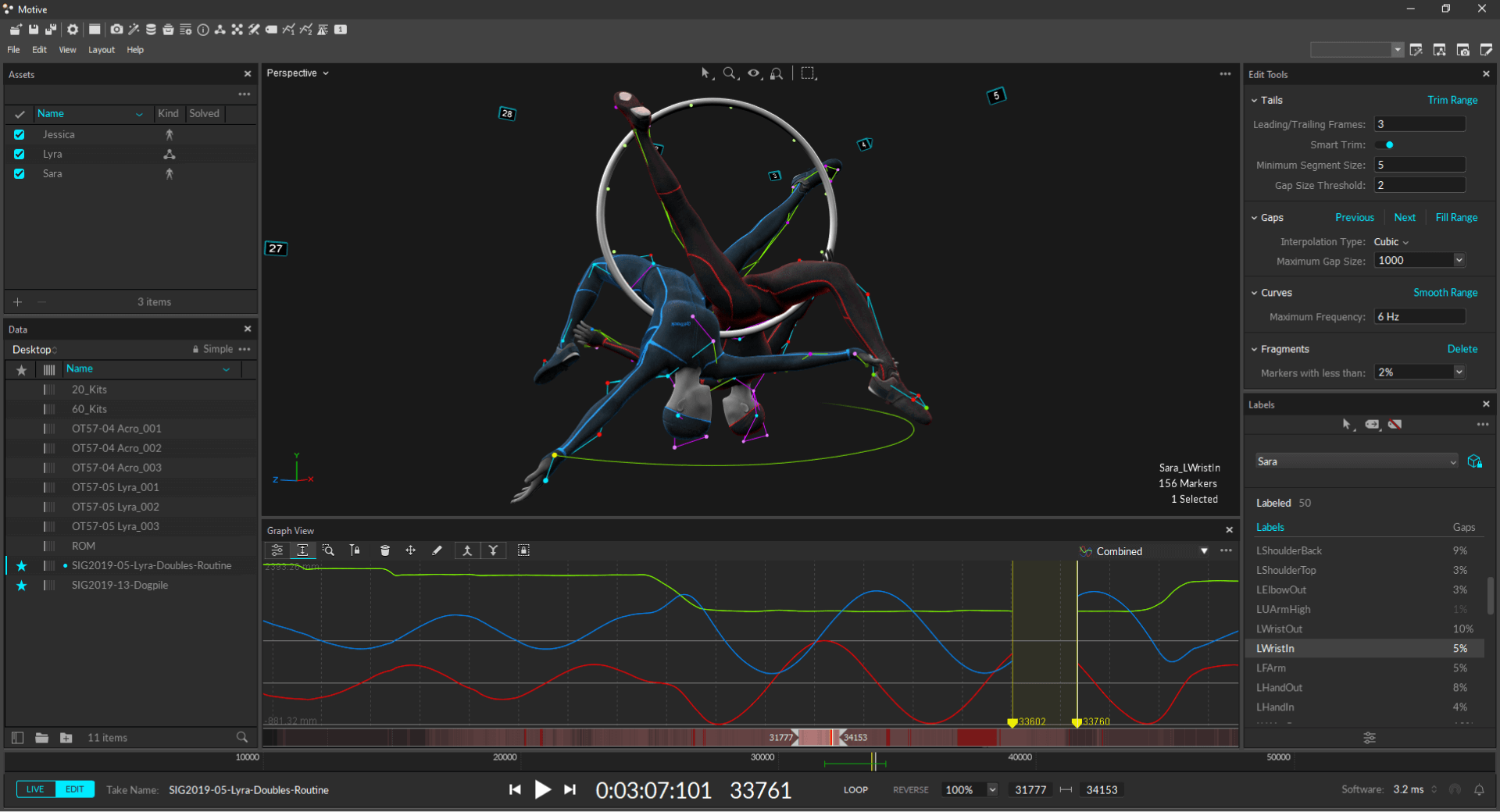Select the pencil draw tool in Graph View

pyautogui.click(x=437, y=550)
